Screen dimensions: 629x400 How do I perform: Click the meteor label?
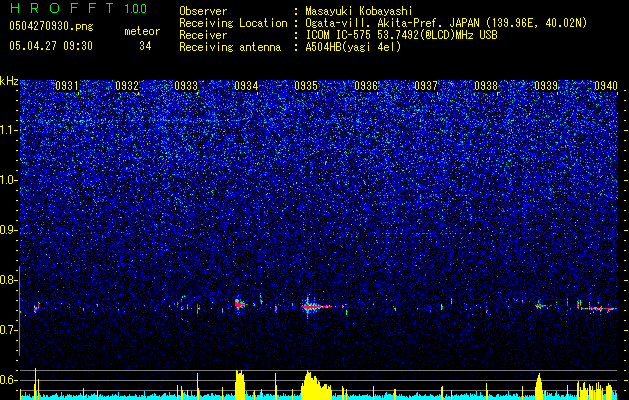(x=142, y=31)
